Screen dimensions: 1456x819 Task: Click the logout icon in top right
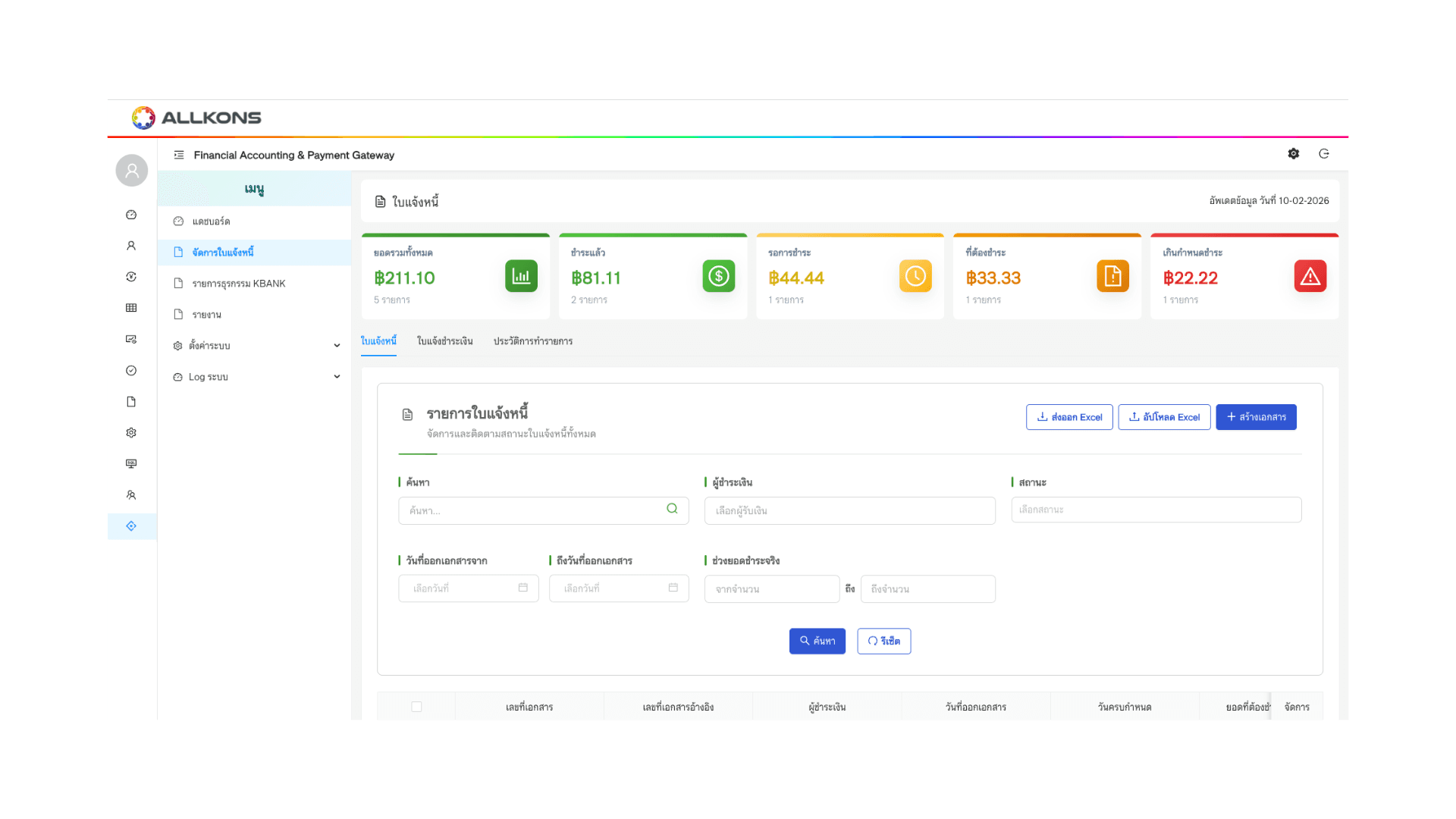[1324, 154]
